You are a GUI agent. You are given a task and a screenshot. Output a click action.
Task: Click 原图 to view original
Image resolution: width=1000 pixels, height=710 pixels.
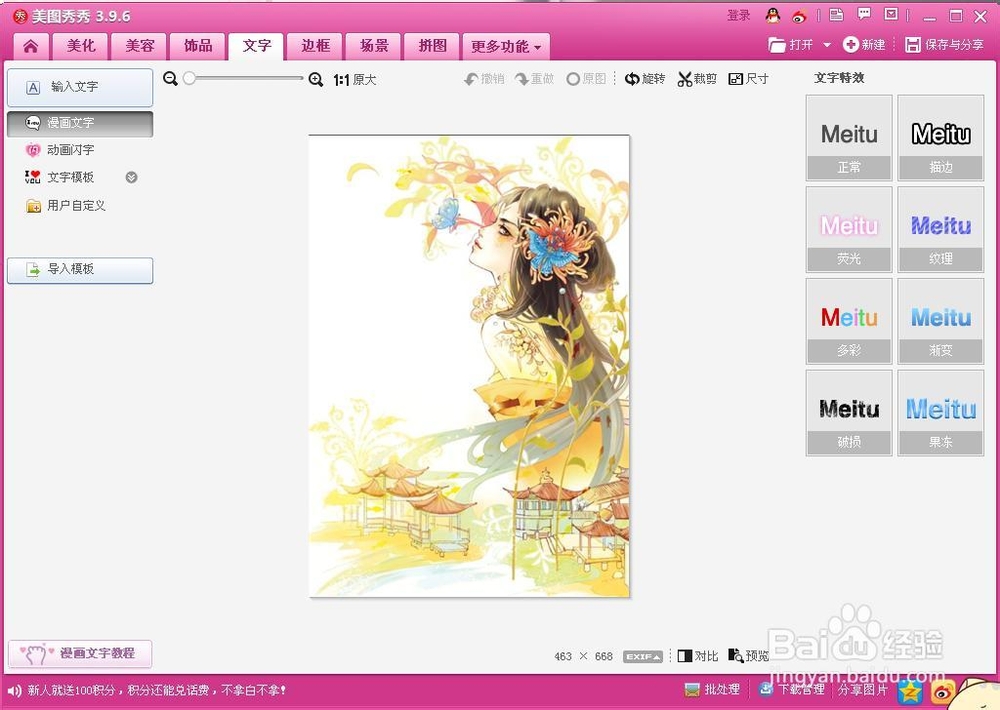pyautogui.click(x=586, y=78)
